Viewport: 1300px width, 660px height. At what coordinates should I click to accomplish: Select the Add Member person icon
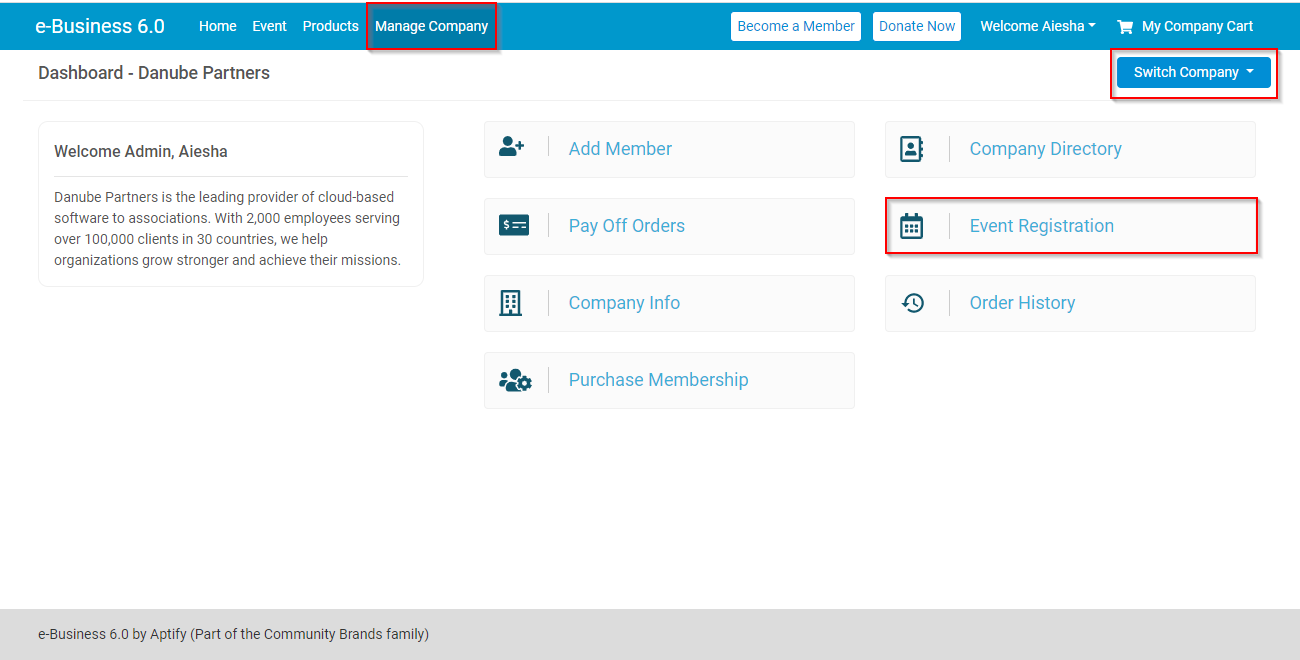(x=513, y=146)
